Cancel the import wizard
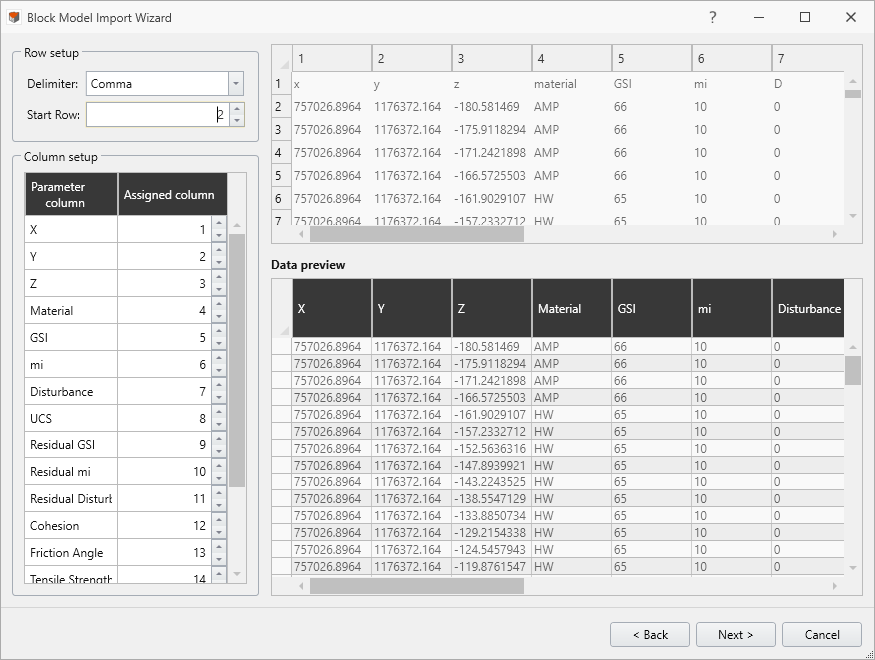This screenshot has width=875, height=660. point(822,634)
